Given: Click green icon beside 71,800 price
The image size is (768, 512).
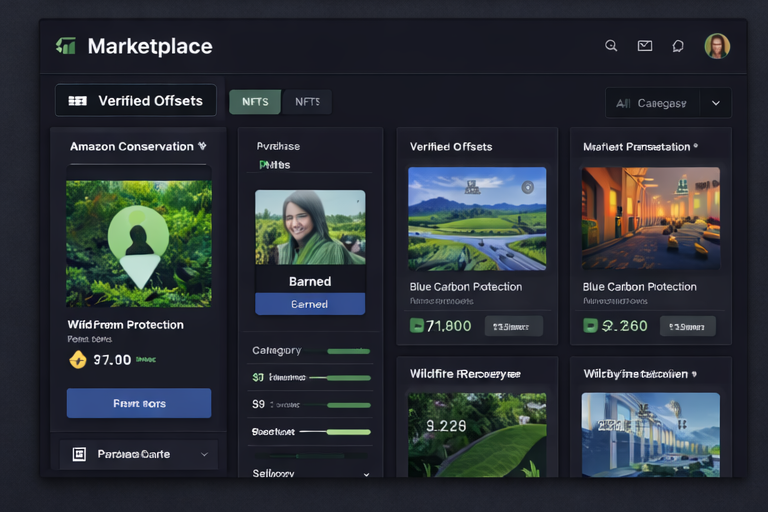Looking at the screenshot, I should 416,325.
